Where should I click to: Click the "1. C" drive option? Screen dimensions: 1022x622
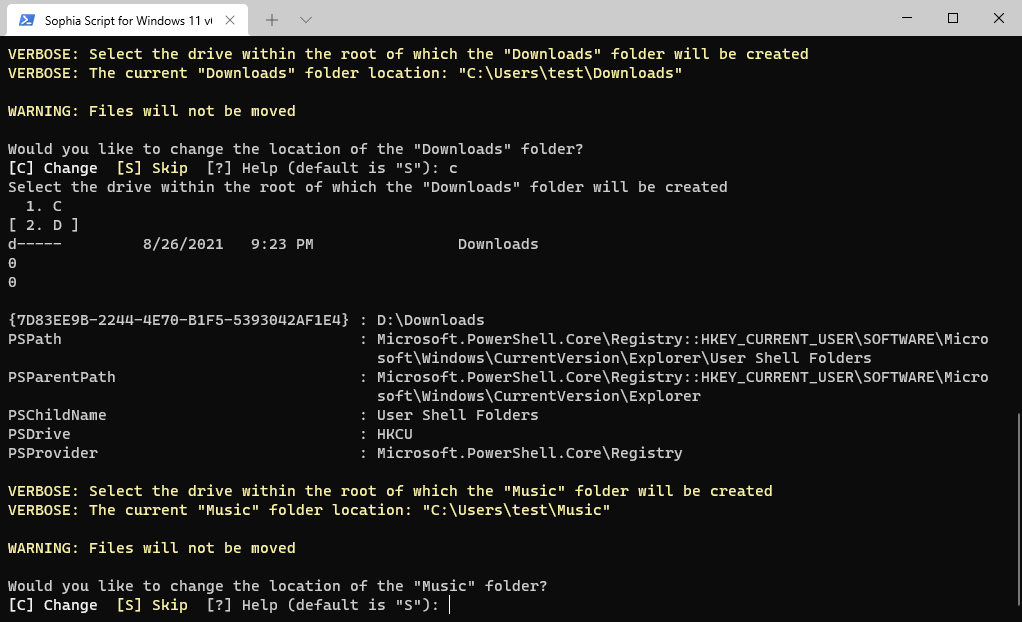point(44,206)
